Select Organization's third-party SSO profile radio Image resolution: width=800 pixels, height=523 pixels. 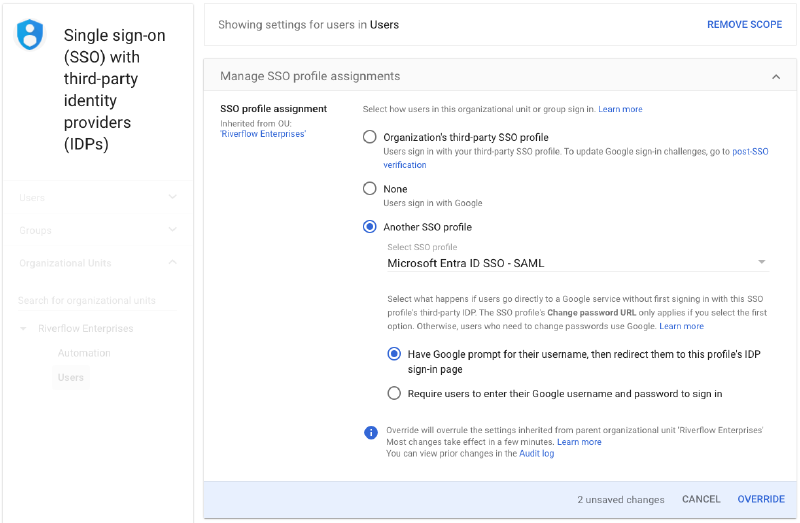click(369, 137)
